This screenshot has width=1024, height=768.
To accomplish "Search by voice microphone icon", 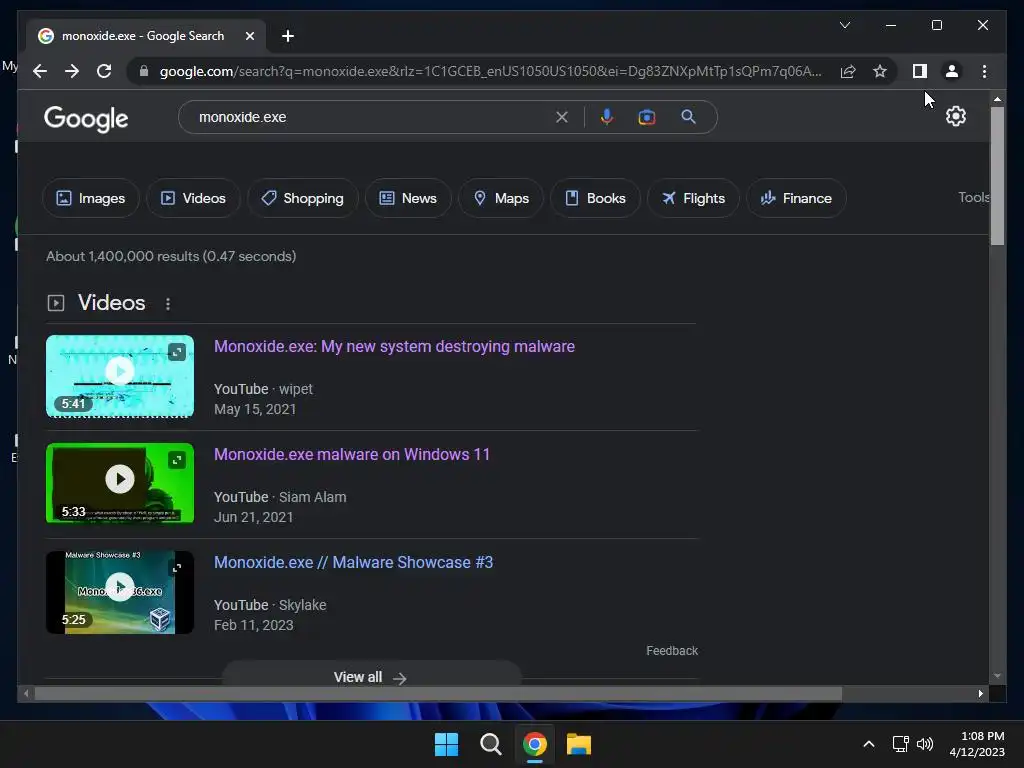I will point(607,117).
